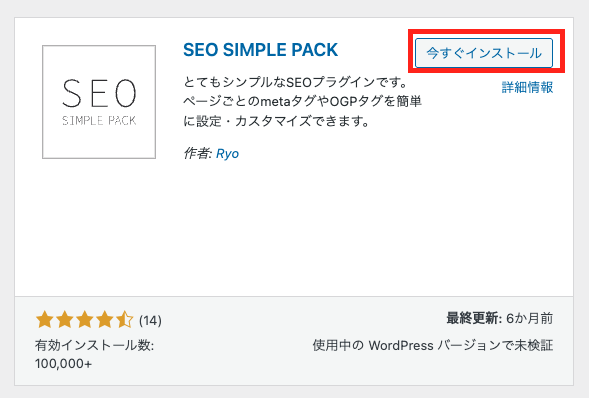Click the 作者: label
The width and height of the screenshot is (589, 398).
[198, 153]
